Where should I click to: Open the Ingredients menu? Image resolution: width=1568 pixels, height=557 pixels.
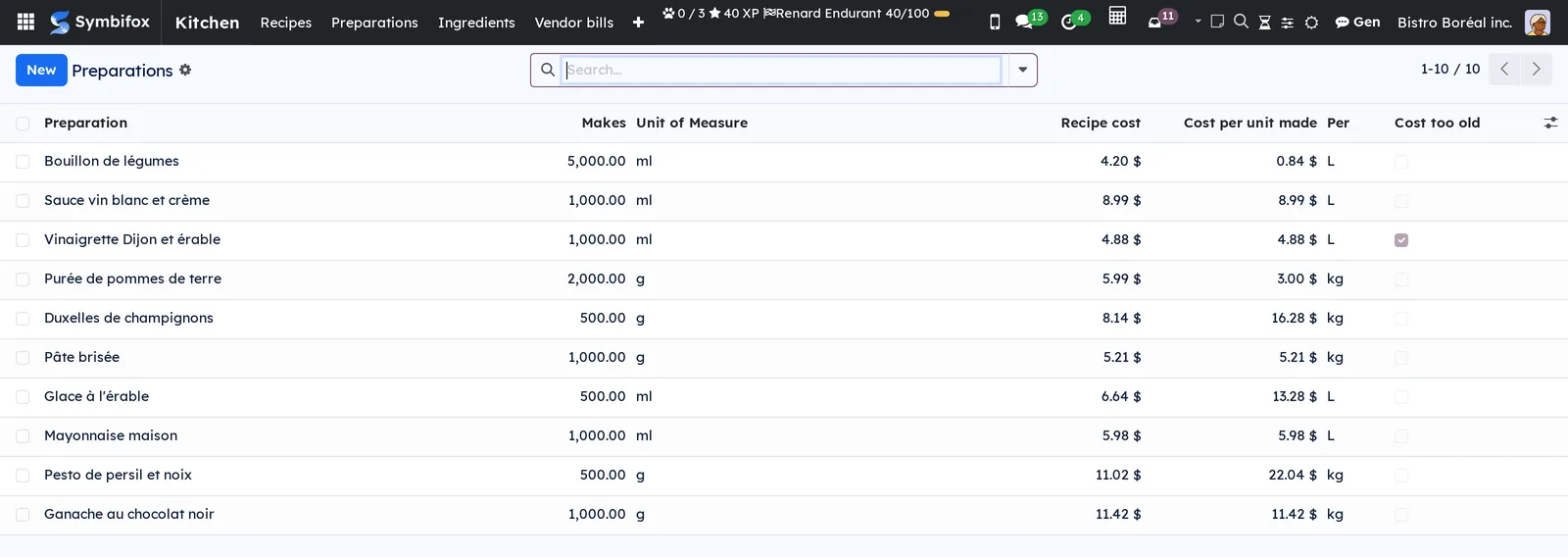pos(476,23)
